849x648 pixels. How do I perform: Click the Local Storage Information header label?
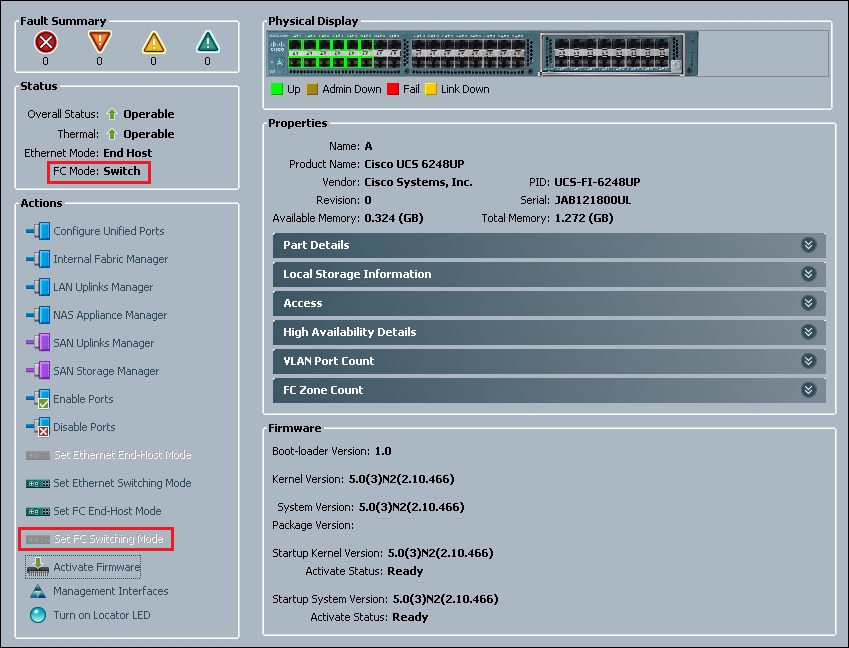coord(357,274)
